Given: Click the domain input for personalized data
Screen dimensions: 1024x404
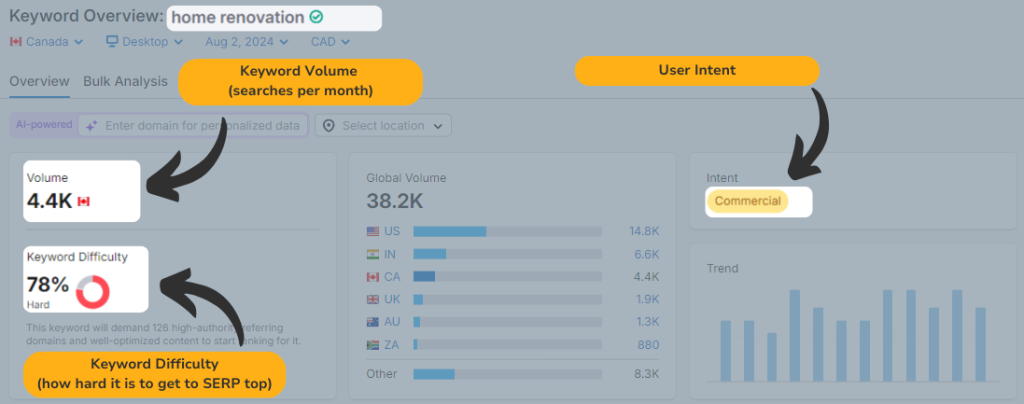Looking at the screenshot, I should (202, 126).
